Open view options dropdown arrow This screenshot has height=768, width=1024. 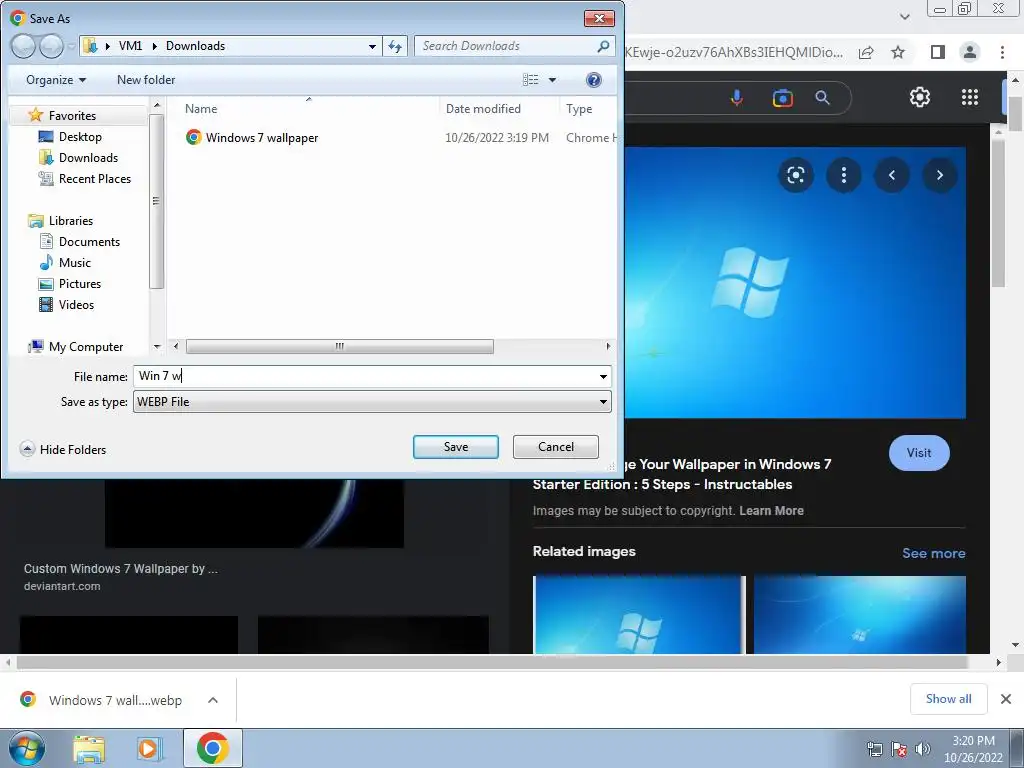(x=552, y=80)
